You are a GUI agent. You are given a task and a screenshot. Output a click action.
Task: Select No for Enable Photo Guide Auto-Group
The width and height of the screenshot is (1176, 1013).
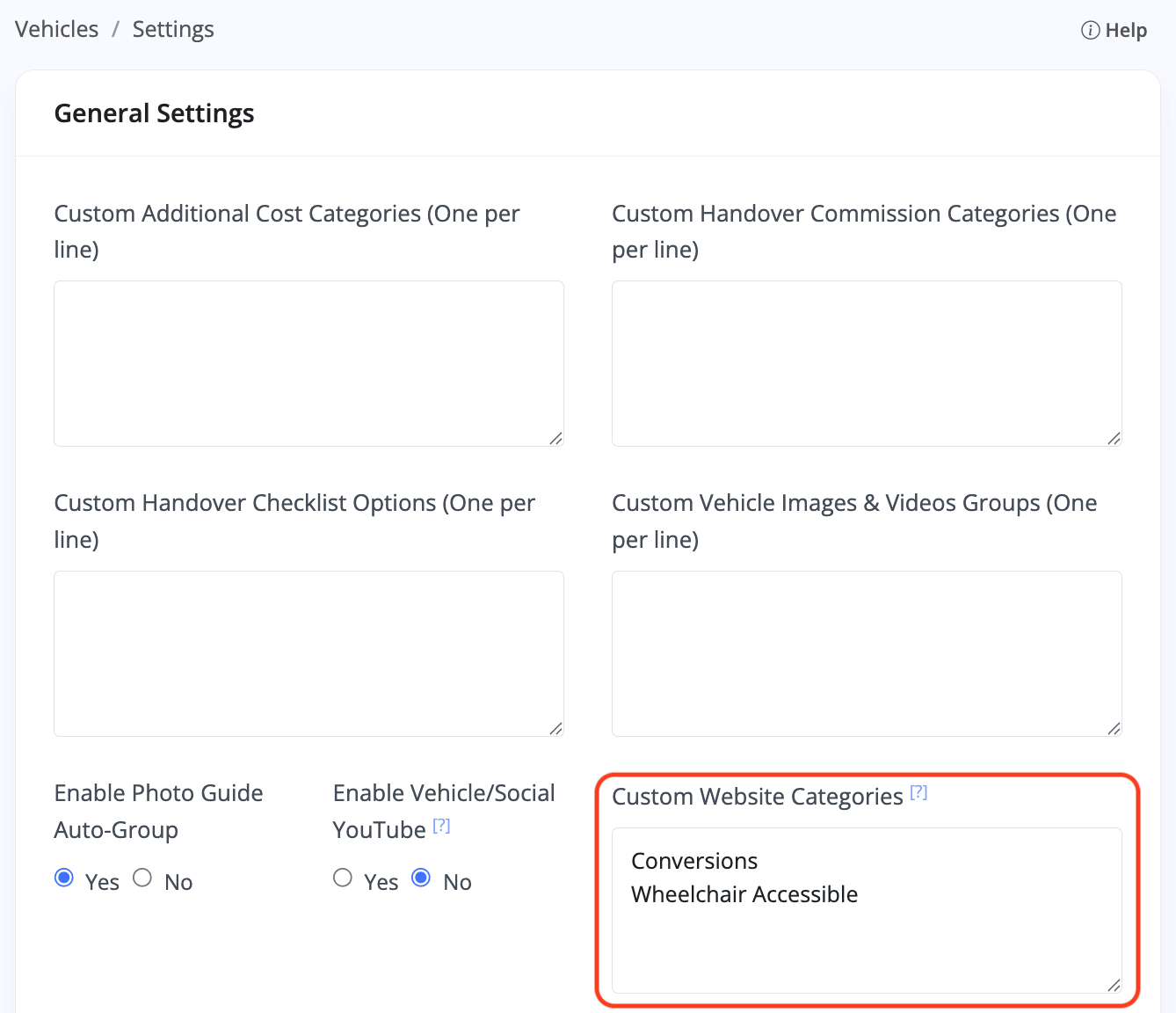pos(142,878)
